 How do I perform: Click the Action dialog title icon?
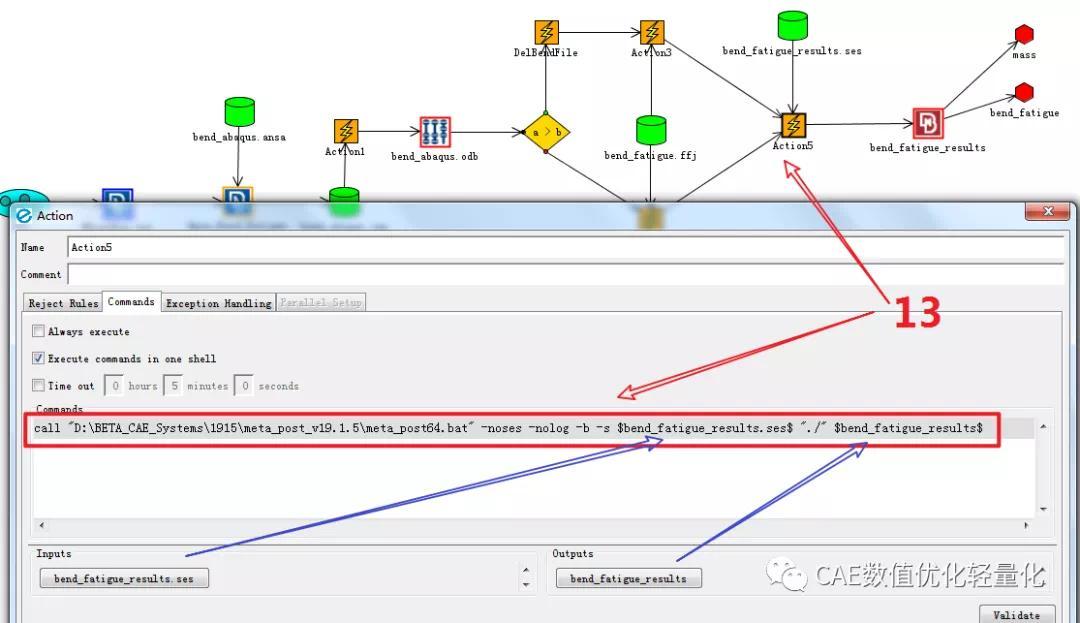point(24,215)
